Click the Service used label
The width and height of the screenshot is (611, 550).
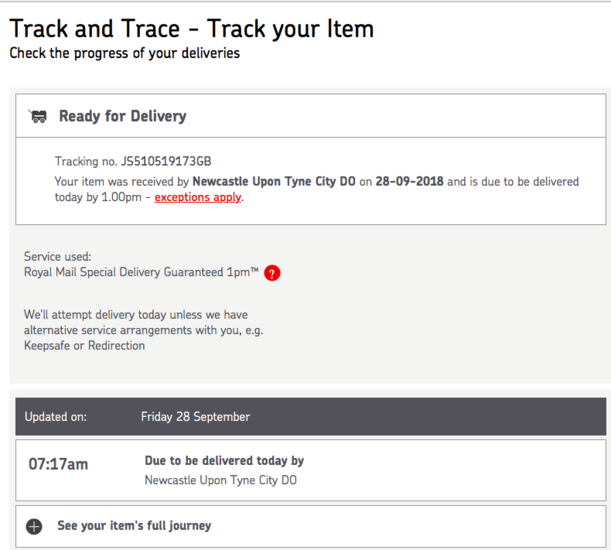point(58,256)
